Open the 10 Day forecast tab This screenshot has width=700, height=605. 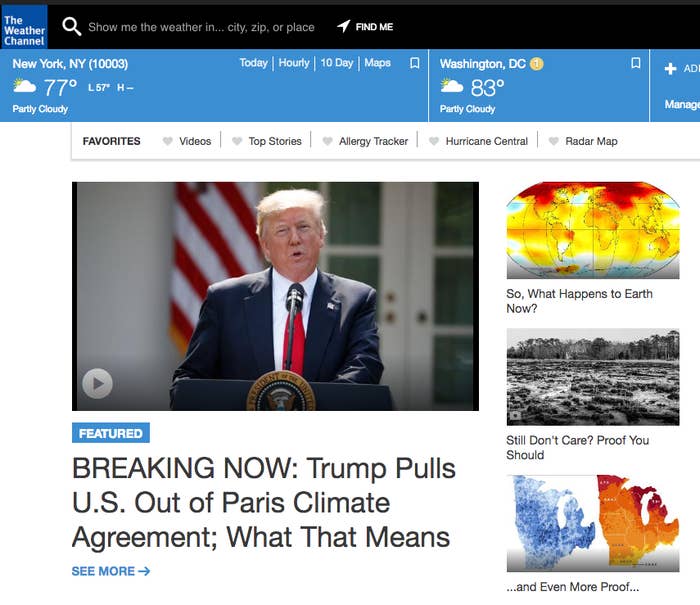337,63
